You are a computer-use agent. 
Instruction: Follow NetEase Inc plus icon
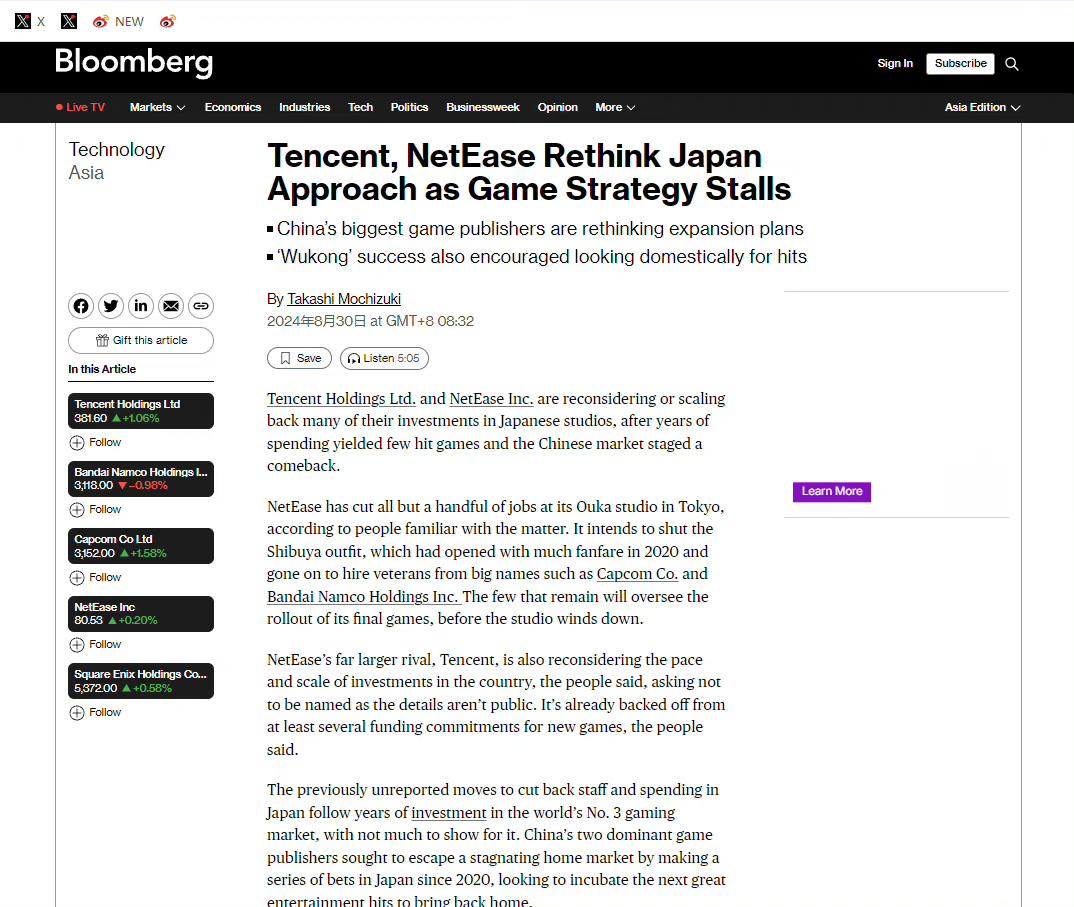pyautogui.click(x=77, y=645)
